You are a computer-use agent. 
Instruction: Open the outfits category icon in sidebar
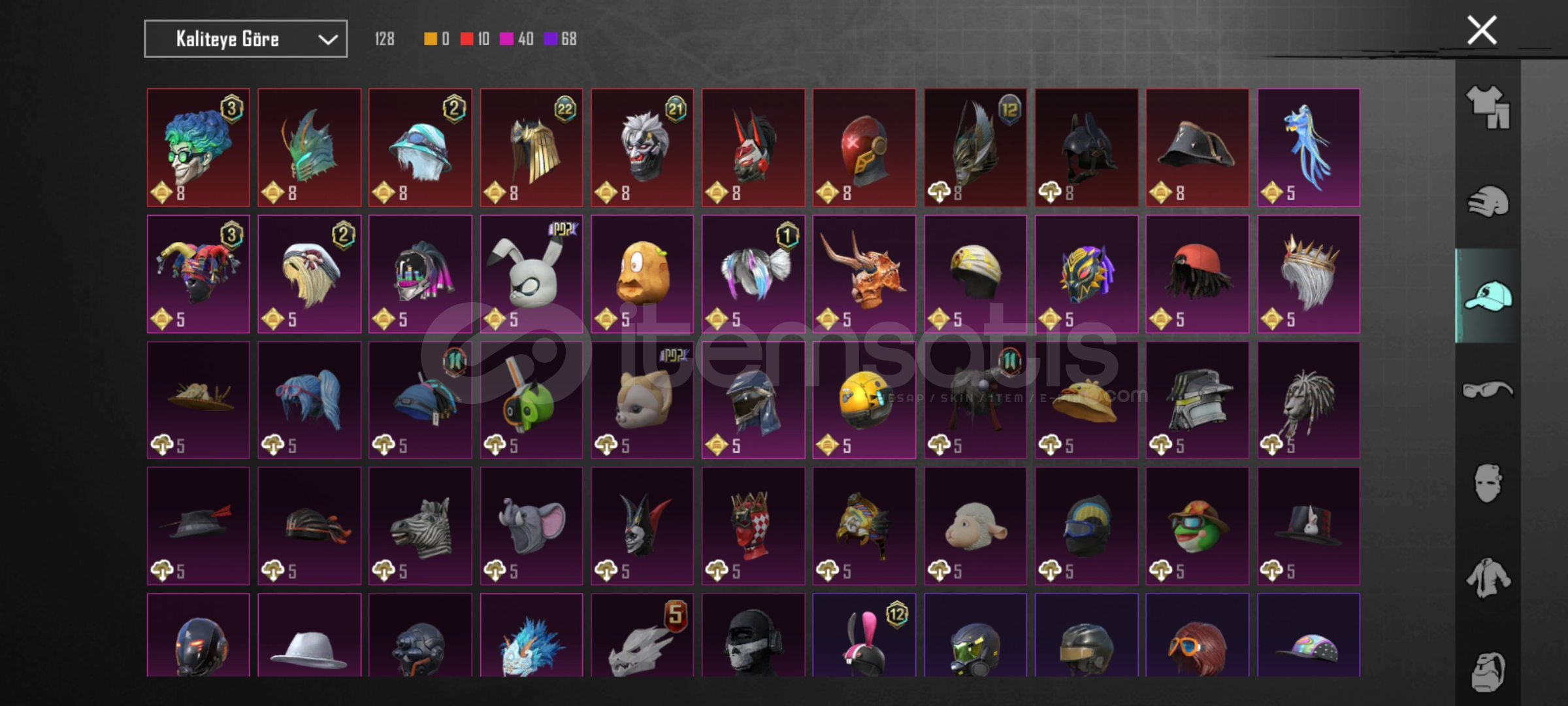point(1488,107)
